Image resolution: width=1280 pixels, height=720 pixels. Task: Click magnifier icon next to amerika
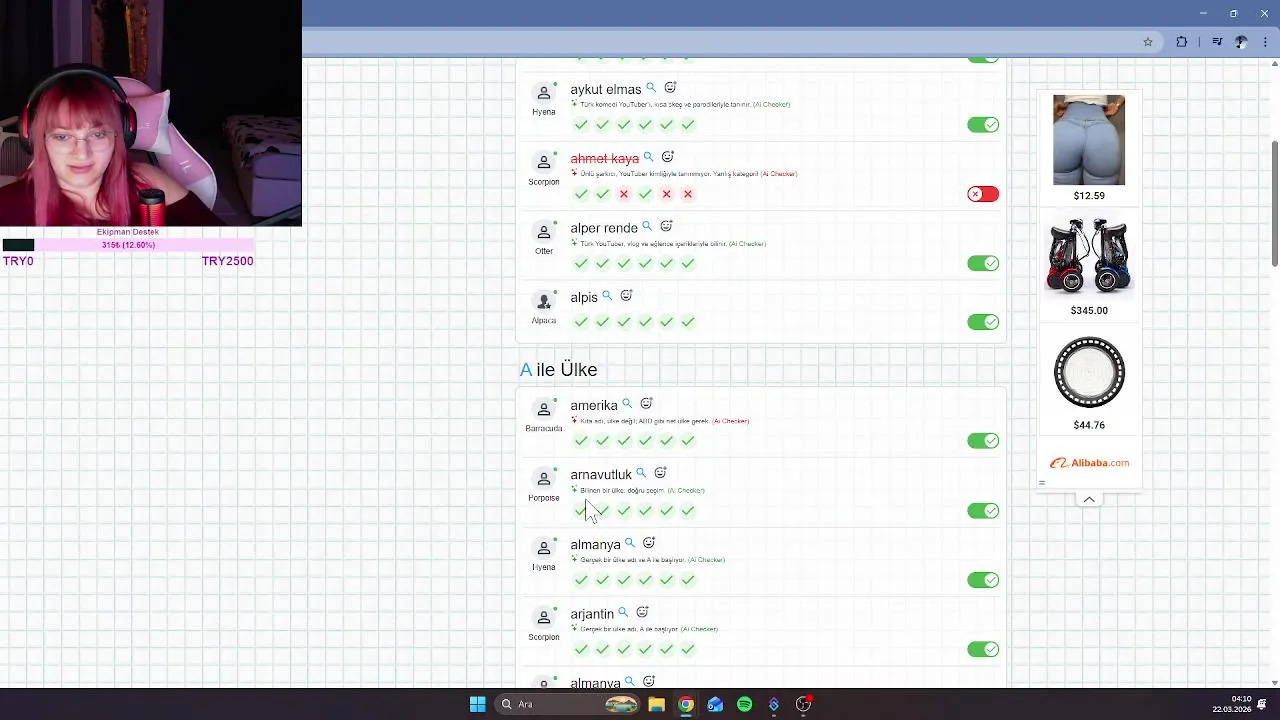point(627,404)
